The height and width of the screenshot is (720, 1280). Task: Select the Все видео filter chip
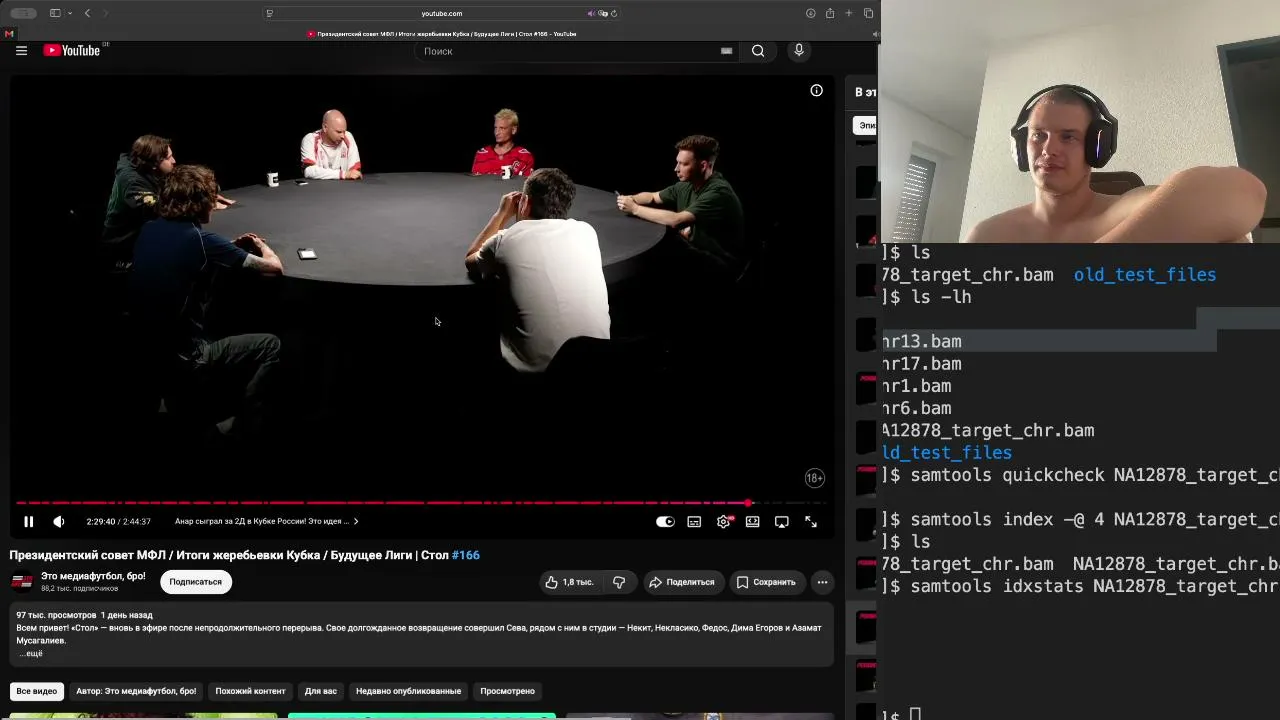coord(37,691)
